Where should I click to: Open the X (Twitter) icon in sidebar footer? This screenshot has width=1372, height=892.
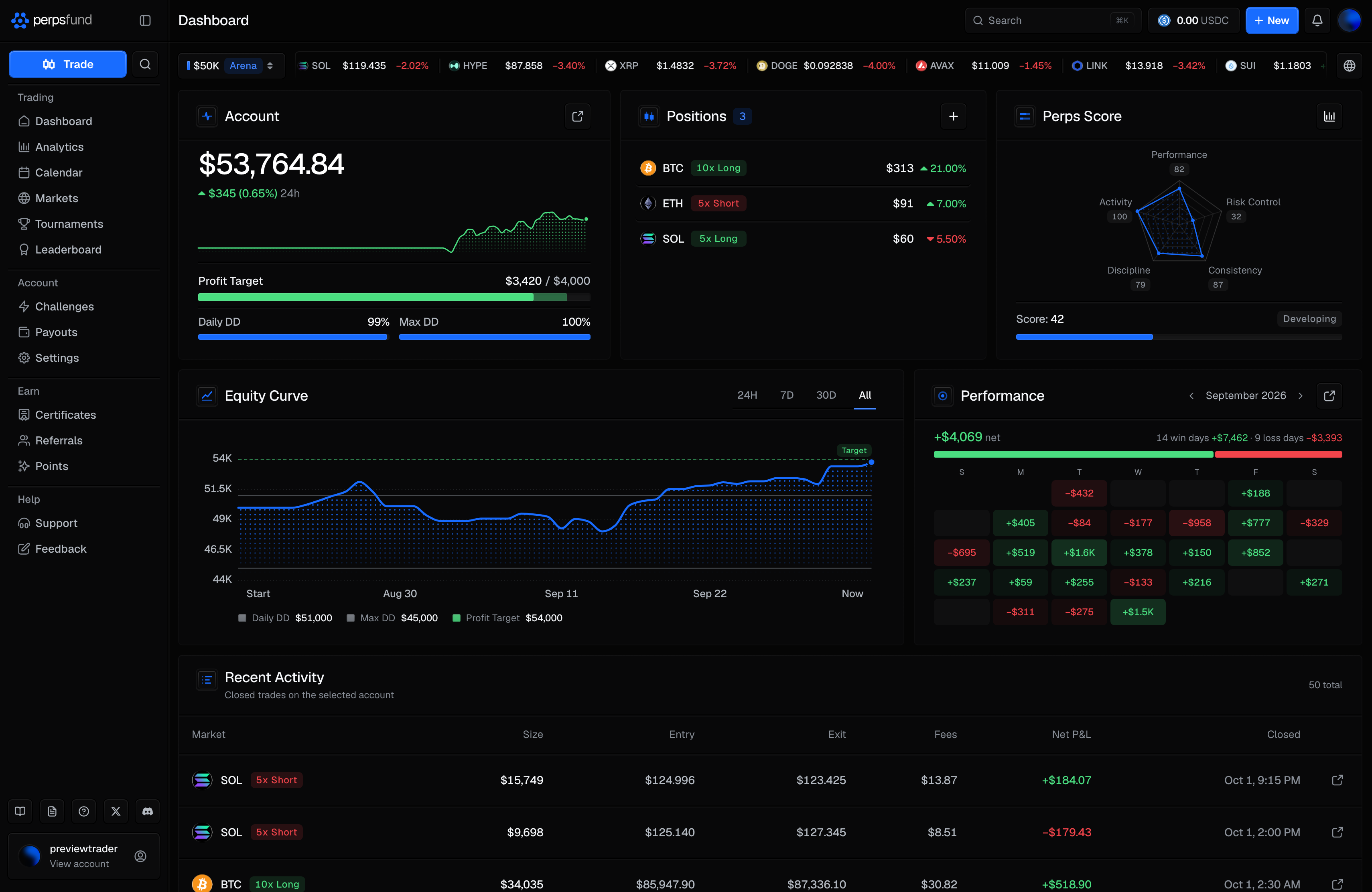(x=116, y=811)
